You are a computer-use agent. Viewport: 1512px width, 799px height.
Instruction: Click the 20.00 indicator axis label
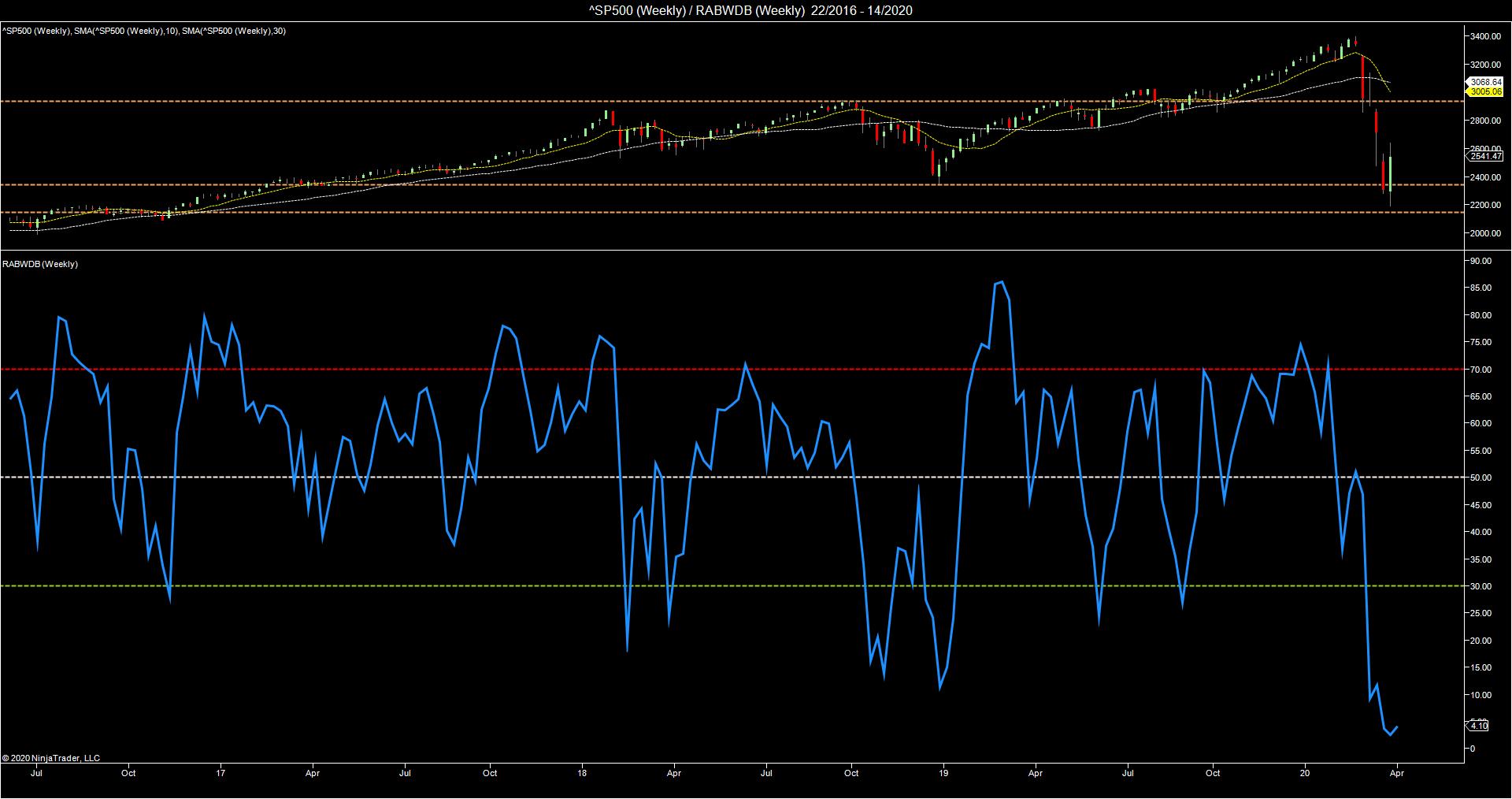click(1480, 641)
